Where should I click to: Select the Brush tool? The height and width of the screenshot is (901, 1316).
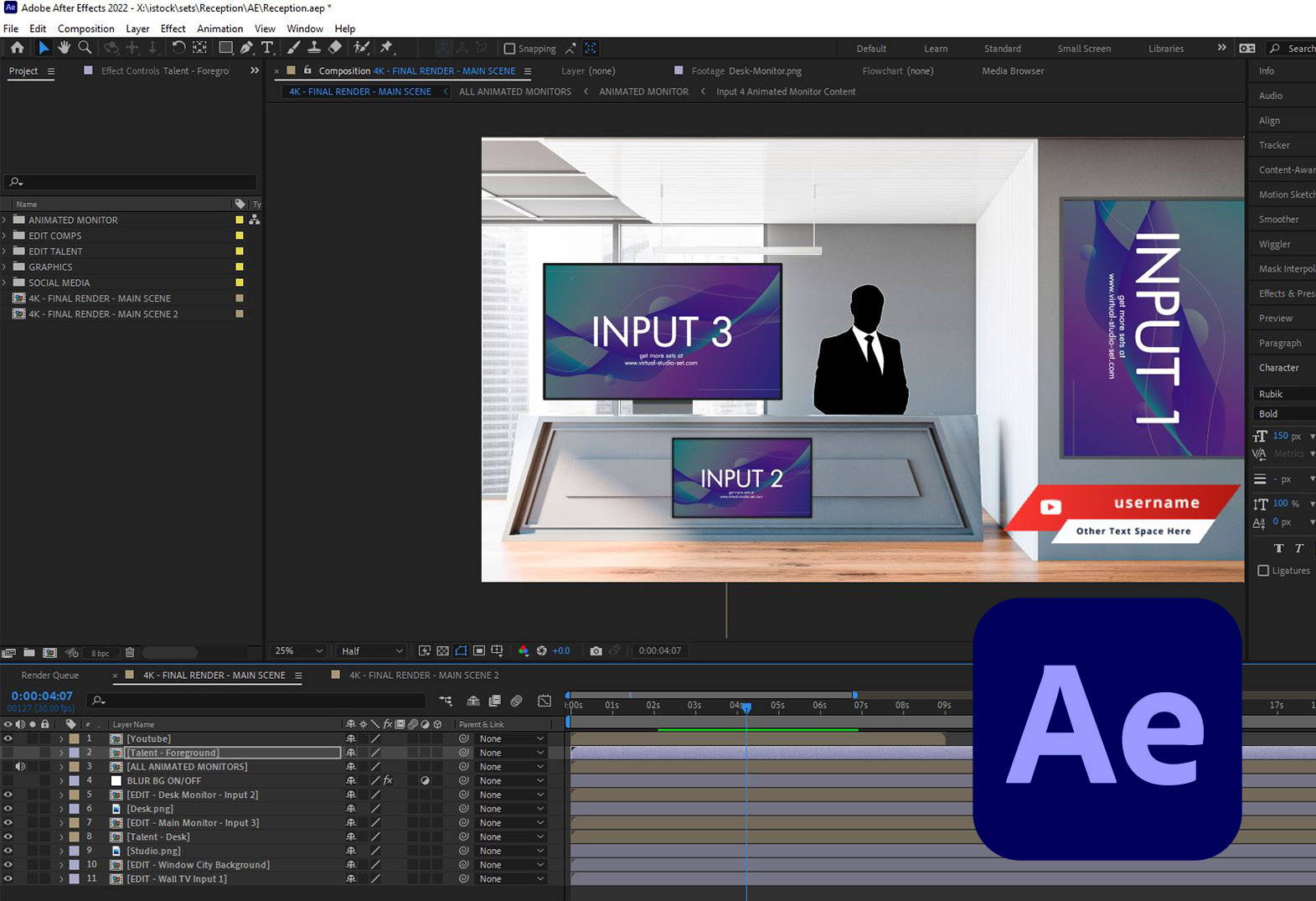click(294, 48)
